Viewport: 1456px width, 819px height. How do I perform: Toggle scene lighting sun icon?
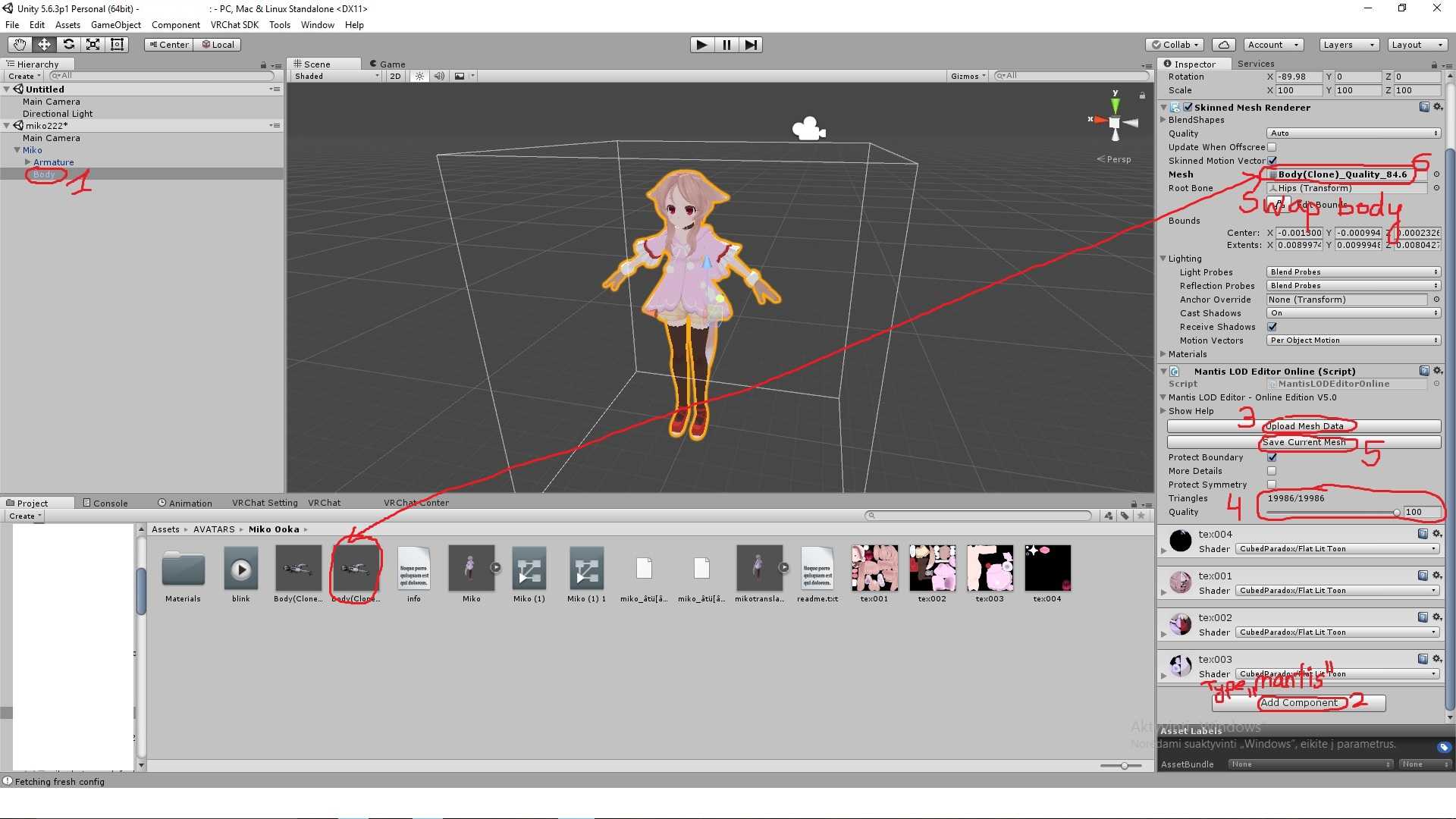click(x=419, y=76)
